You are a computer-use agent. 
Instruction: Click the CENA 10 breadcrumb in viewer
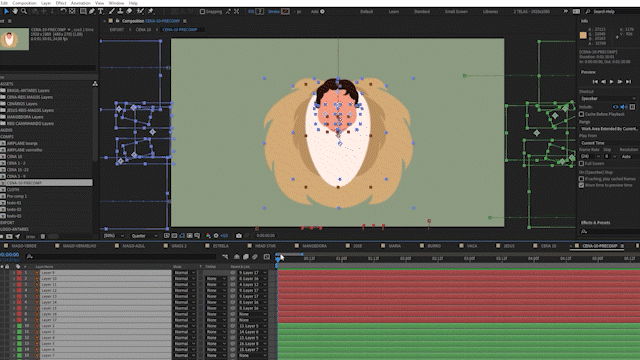143,29
